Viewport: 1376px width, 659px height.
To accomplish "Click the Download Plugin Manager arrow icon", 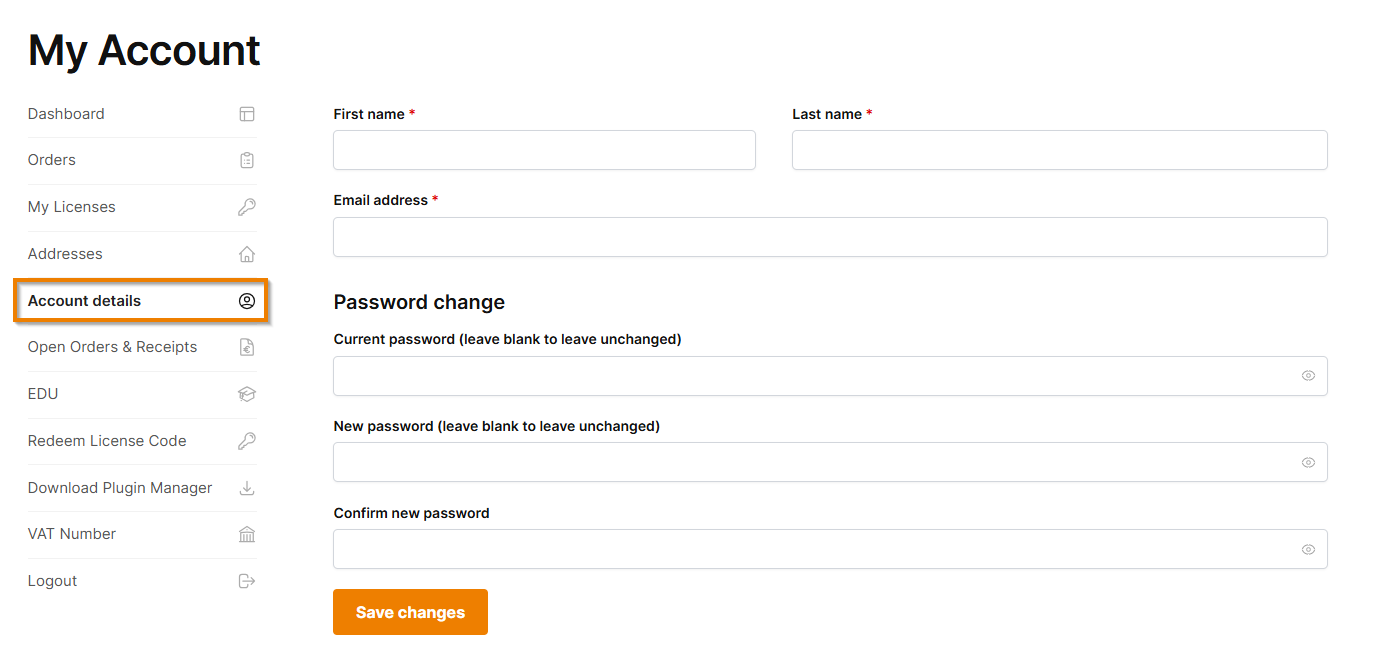I will click(247, 488).
